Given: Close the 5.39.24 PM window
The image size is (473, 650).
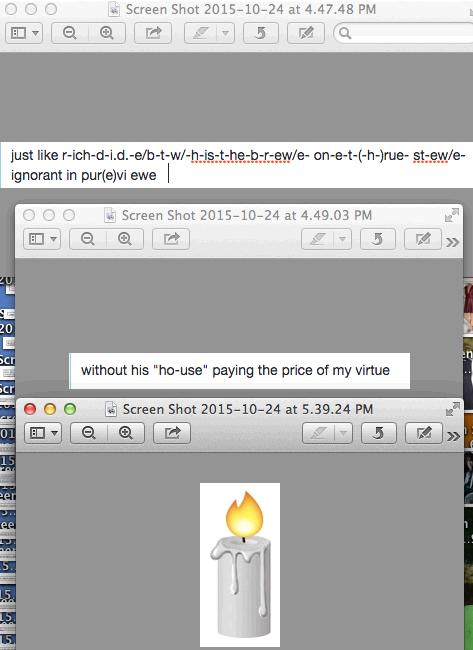Looking at the screenshot, I should coord(30,409).
